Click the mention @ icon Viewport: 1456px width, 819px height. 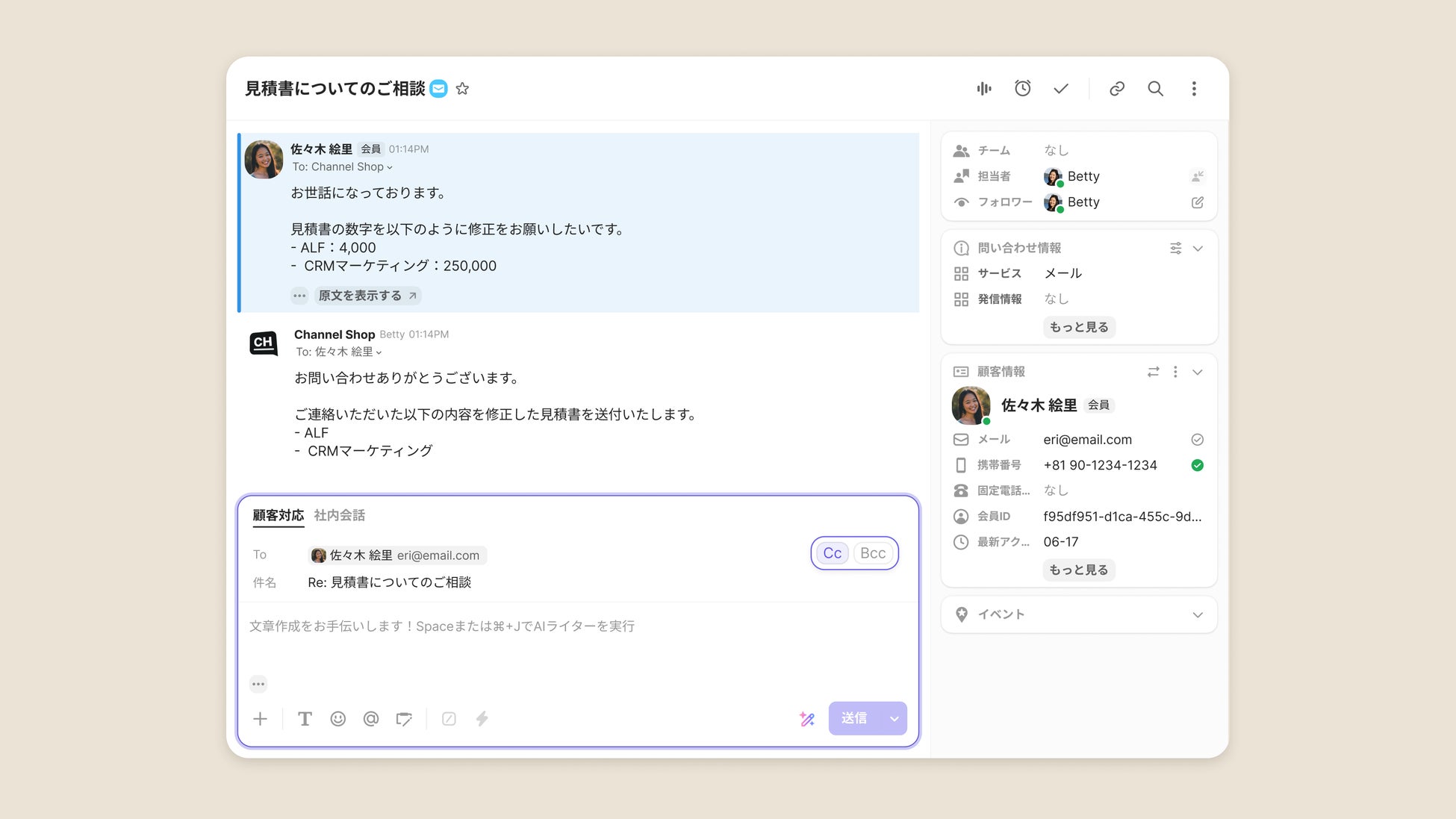click(370, 718)
